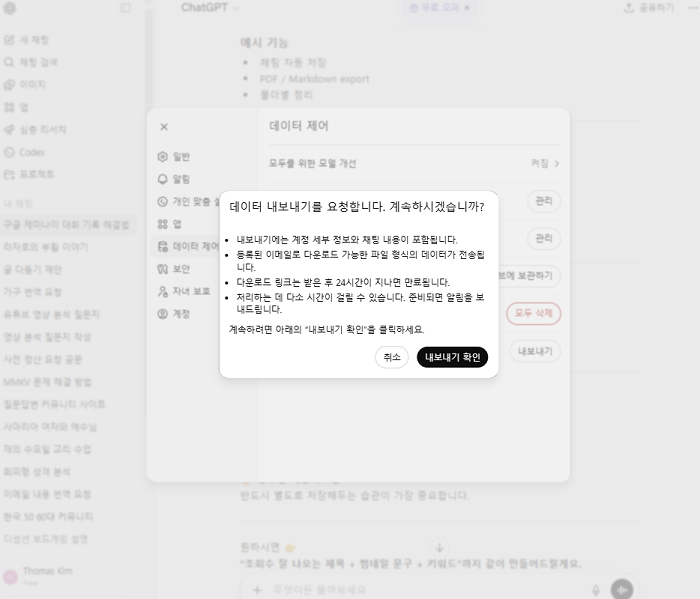Click the 보안 shield icon
The image size is (700, 599).
pos(162,269)
